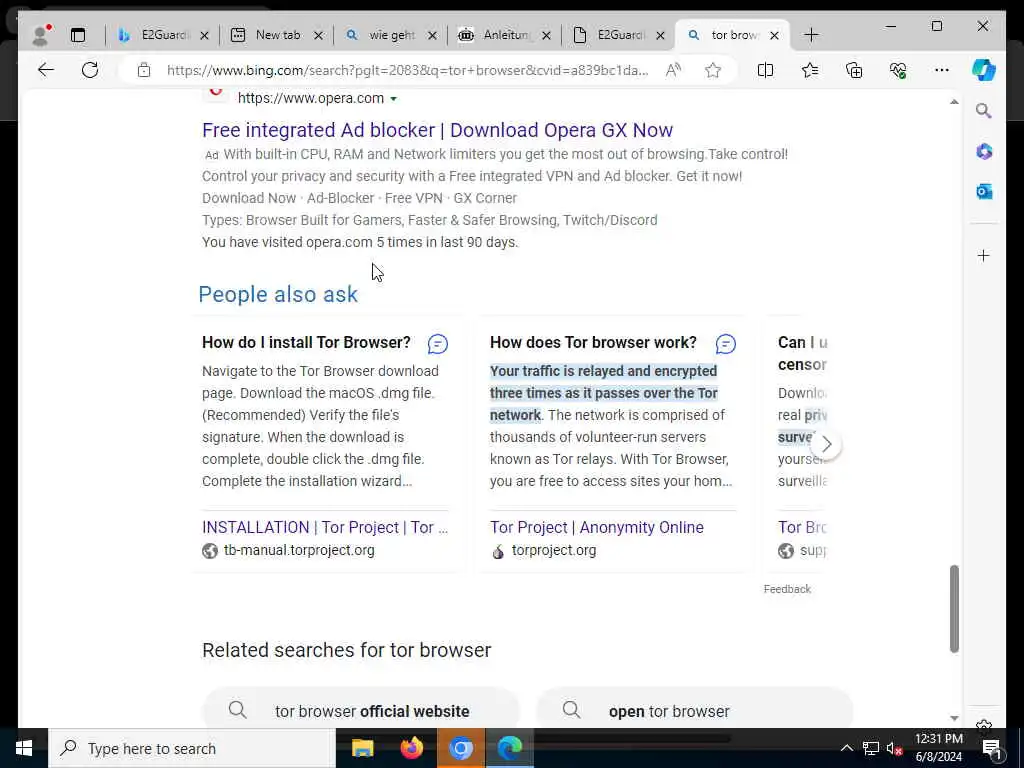This screenshot has width=1024, height=768.
Task: Open taskbar clock and date
Action: (938, 748)
